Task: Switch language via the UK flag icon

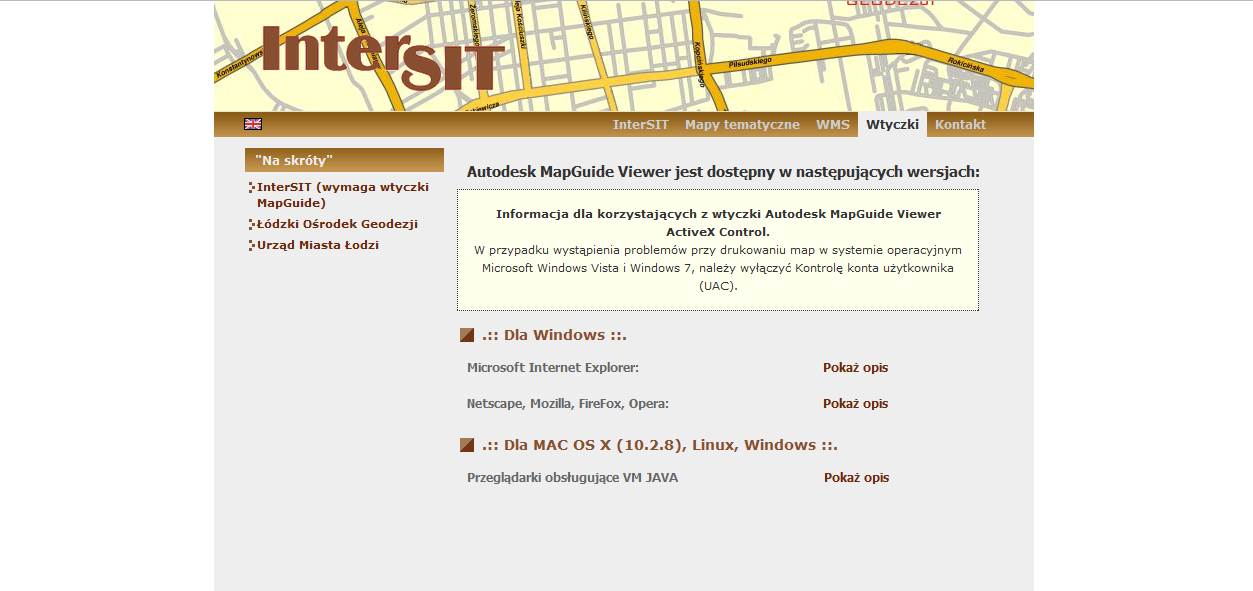Action: coord(253,124)
